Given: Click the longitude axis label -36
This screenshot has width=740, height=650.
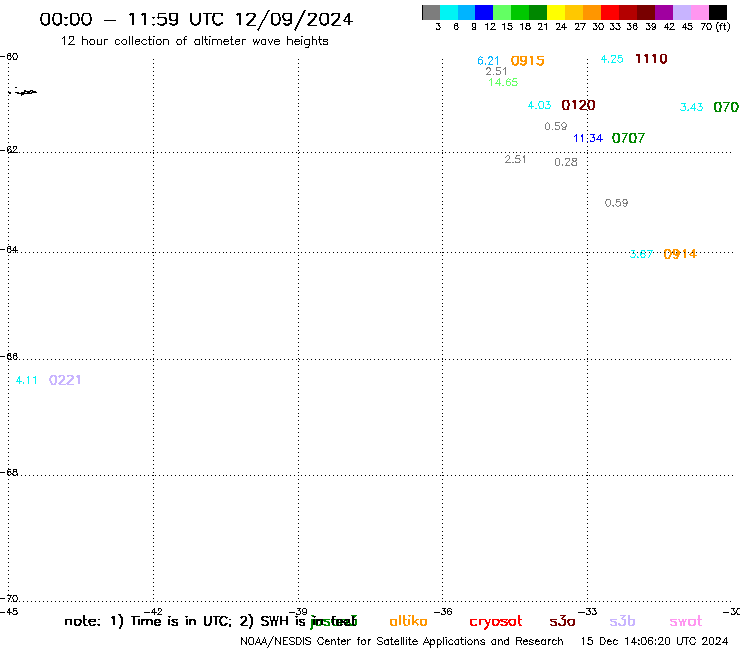Looking at the screenshot, I should point(443,612).
